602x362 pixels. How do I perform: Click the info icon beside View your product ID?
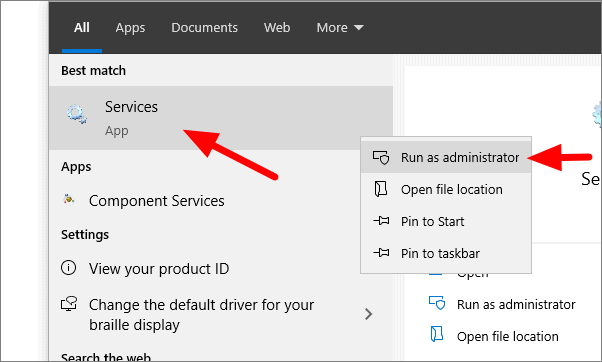pos(69,268)
